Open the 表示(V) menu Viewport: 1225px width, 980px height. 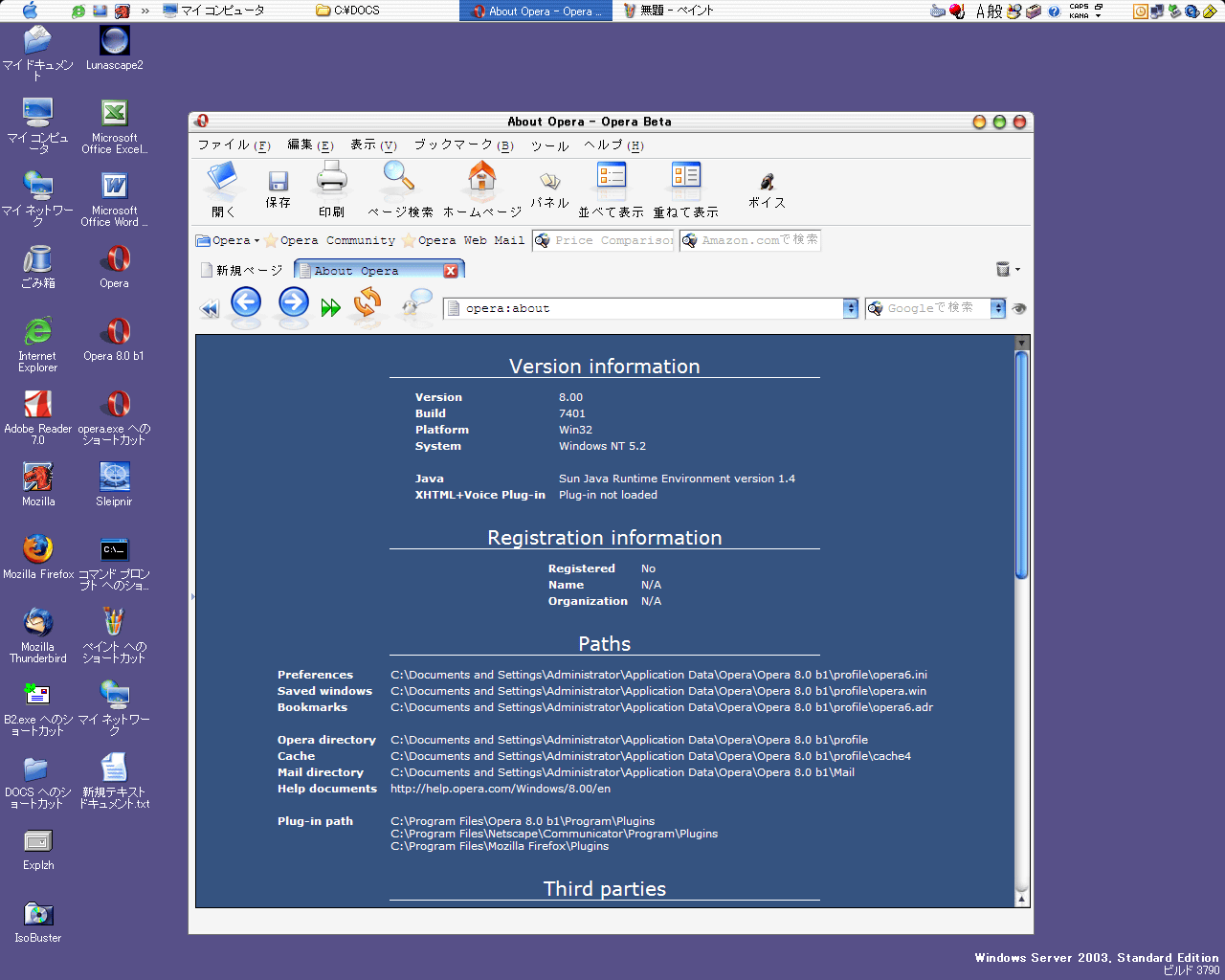click(373, 145)
